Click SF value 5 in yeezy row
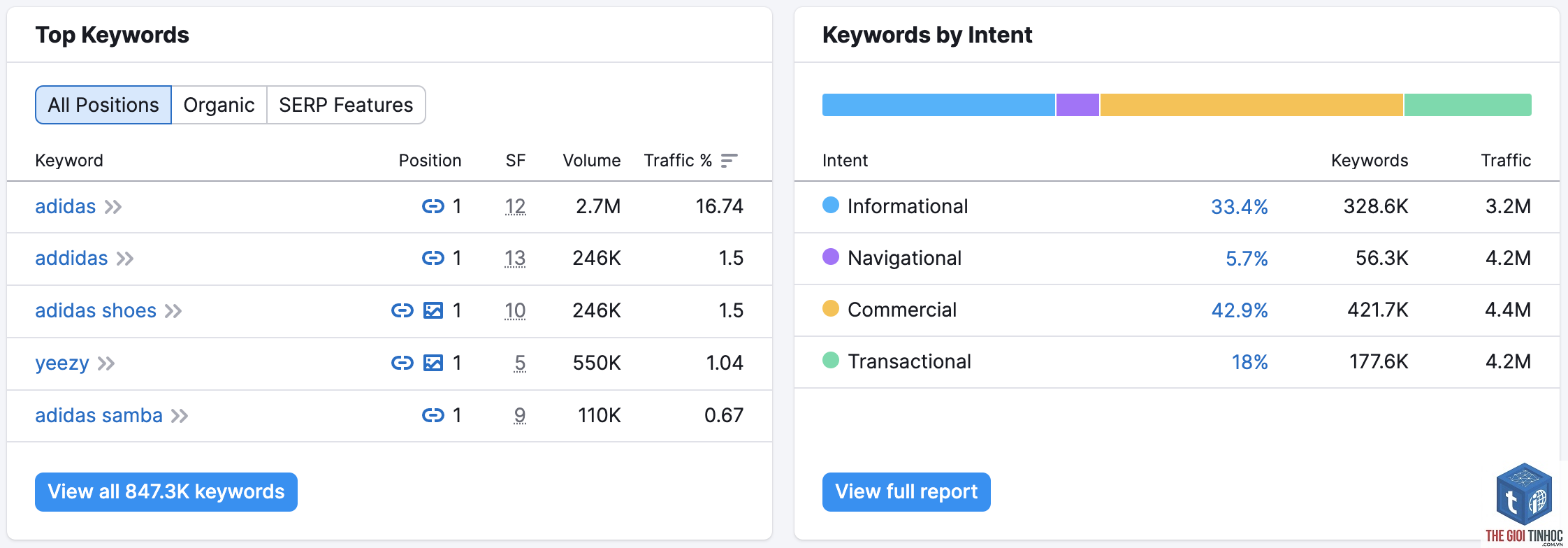Image resolution: width=1568 pixels, height=548 pixels. pyautogui.click(x=520, y=363)
